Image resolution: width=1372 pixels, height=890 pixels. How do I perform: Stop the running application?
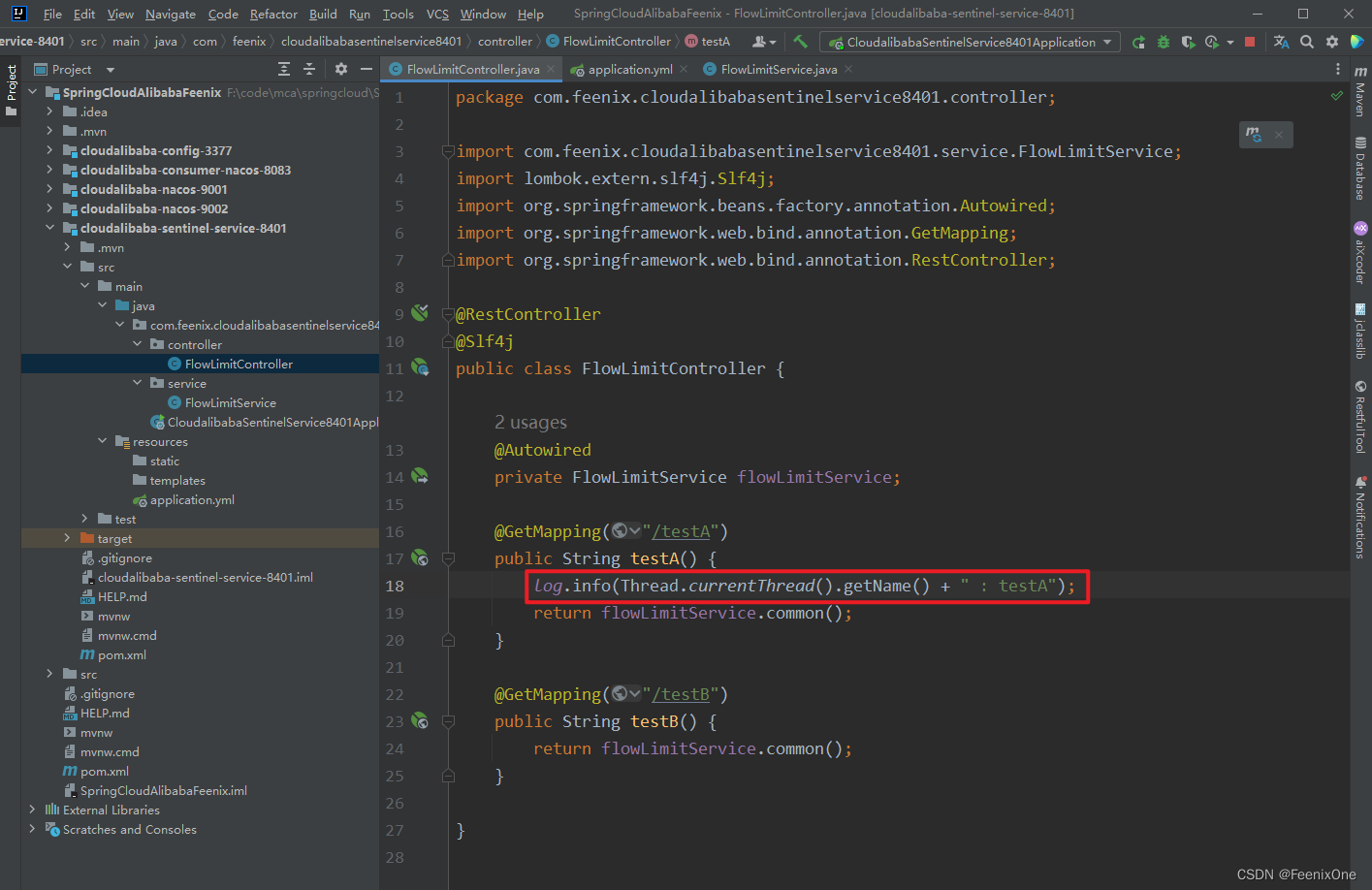[1250, 42]
